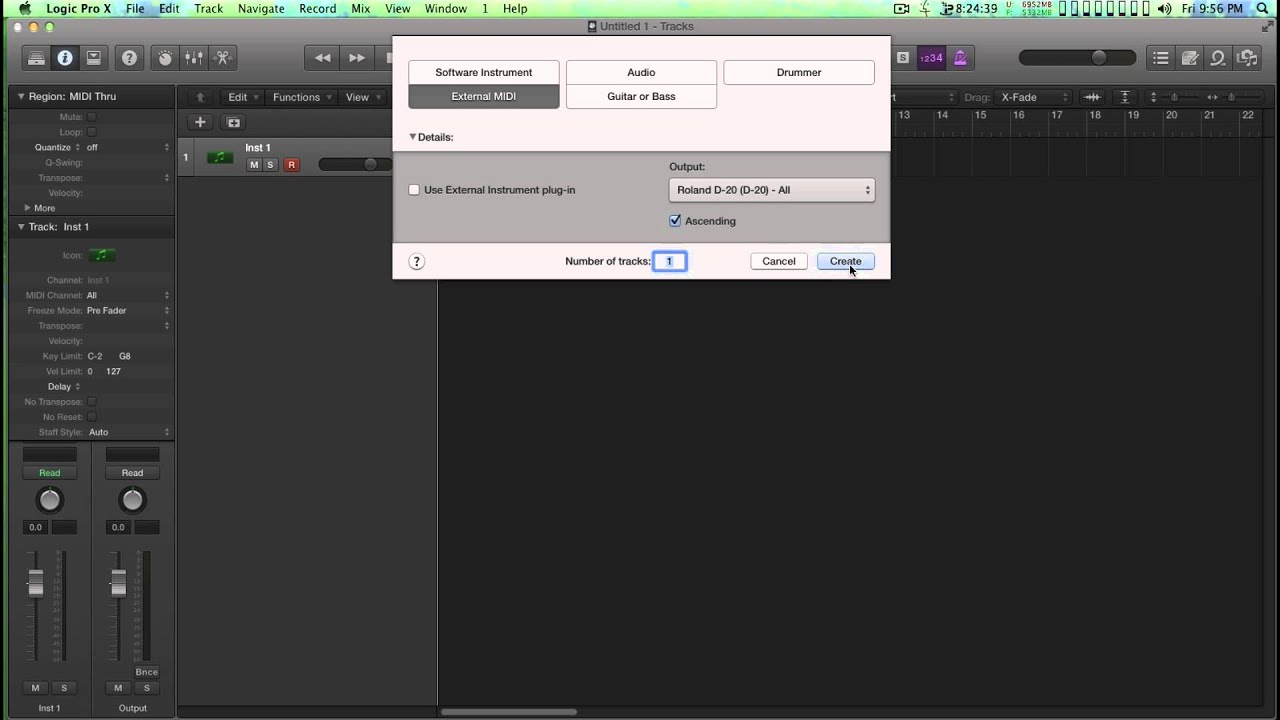Click the vertical auto zoom icon
Image resolution: width=1280 pixels, height=720 pixels.
pos(1125,97)
